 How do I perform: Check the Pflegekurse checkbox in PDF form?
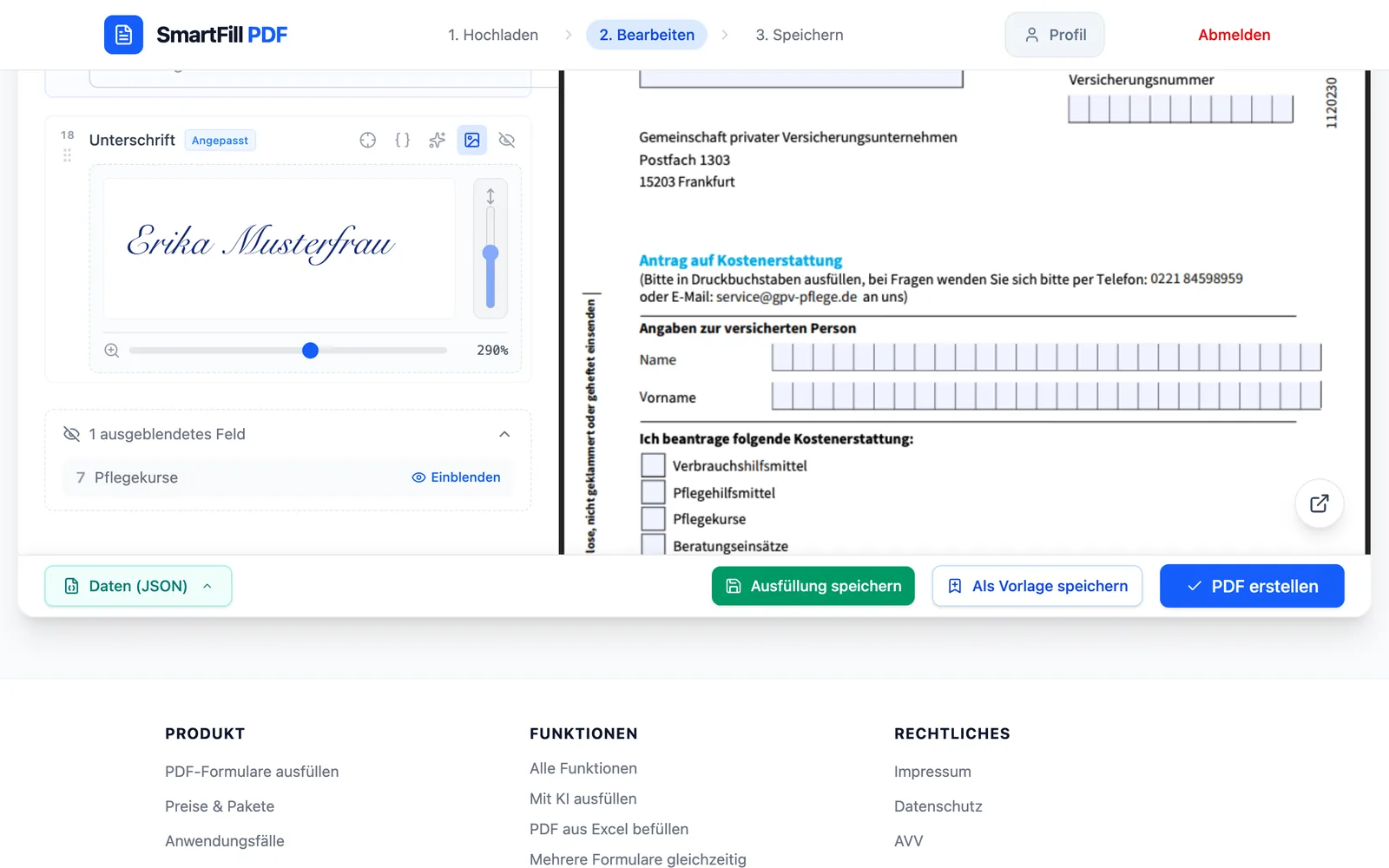[x=653, y=519]
